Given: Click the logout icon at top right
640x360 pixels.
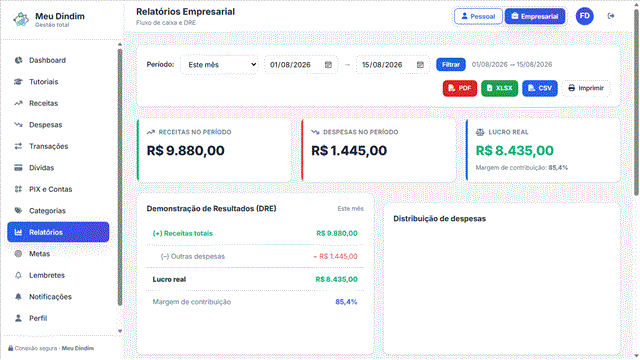Looking at the screenshot, I should pos(611,16).
